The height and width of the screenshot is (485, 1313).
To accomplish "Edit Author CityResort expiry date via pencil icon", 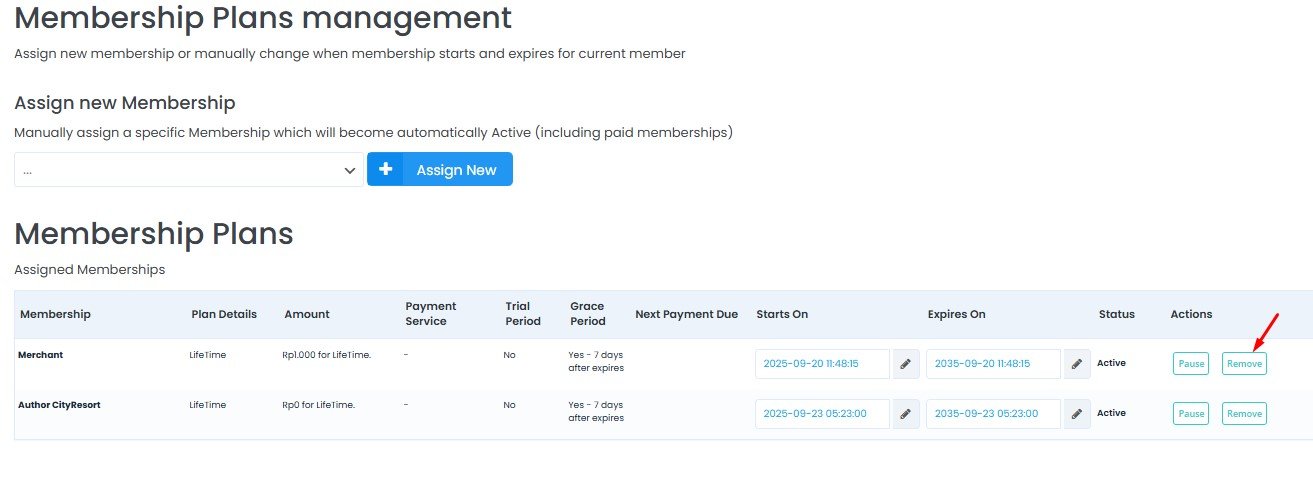I will coord(1076,413).
